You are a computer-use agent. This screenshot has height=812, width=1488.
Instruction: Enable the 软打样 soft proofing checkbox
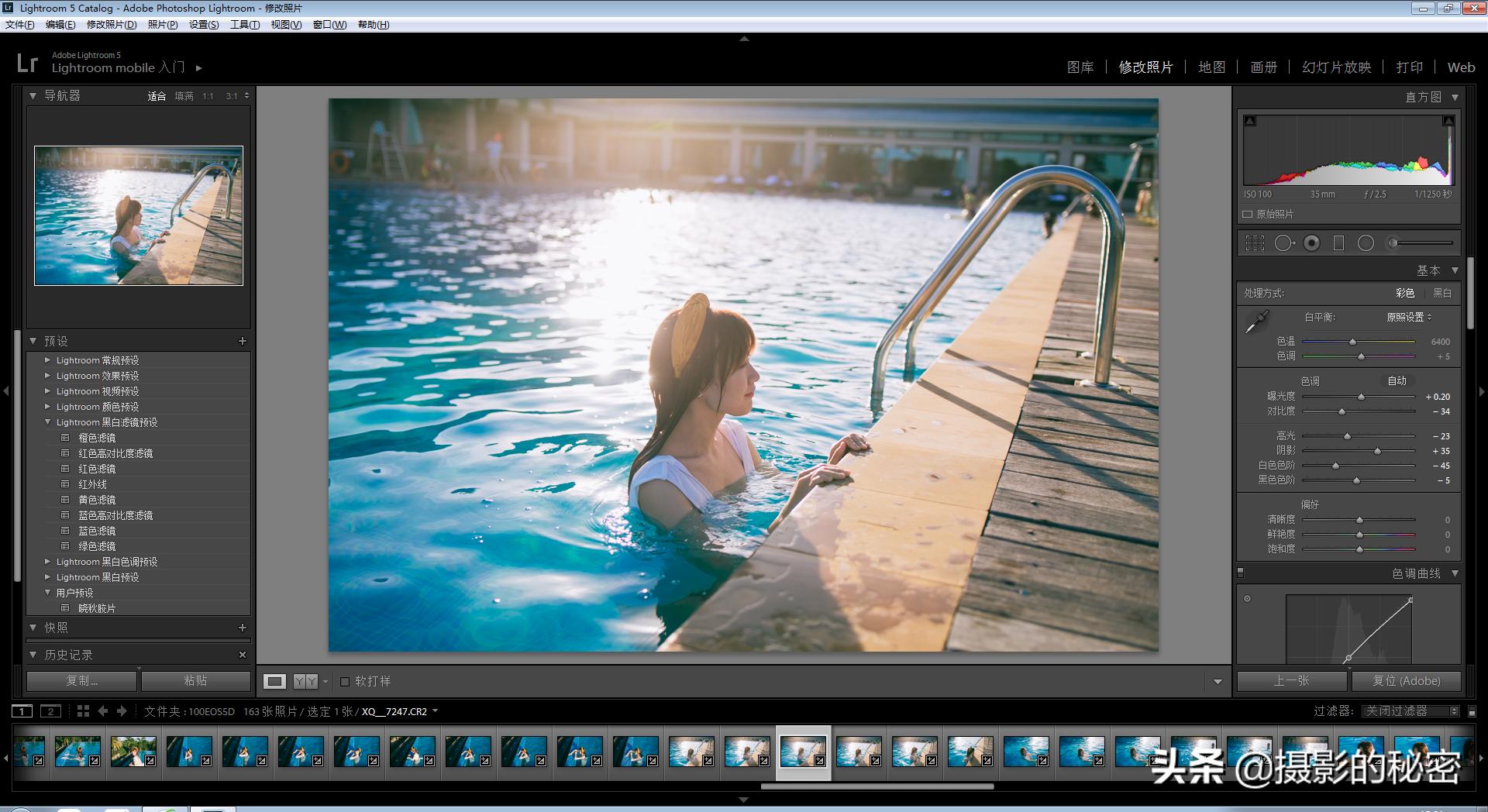tap(346, 682)
